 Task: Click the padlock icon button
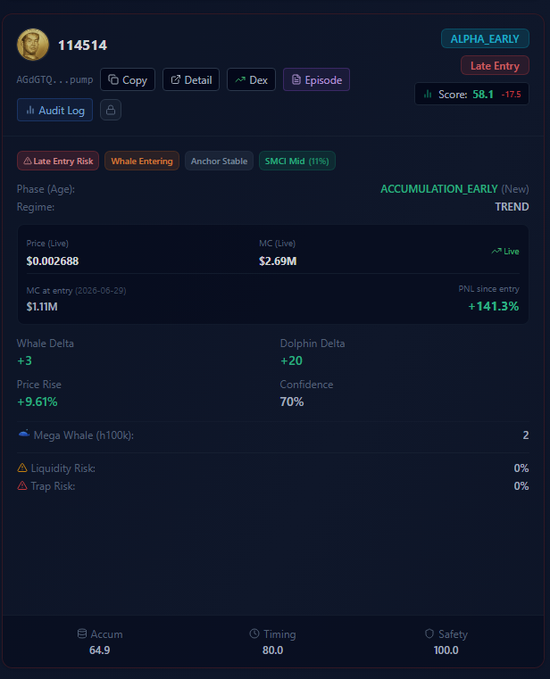(111, 110)
